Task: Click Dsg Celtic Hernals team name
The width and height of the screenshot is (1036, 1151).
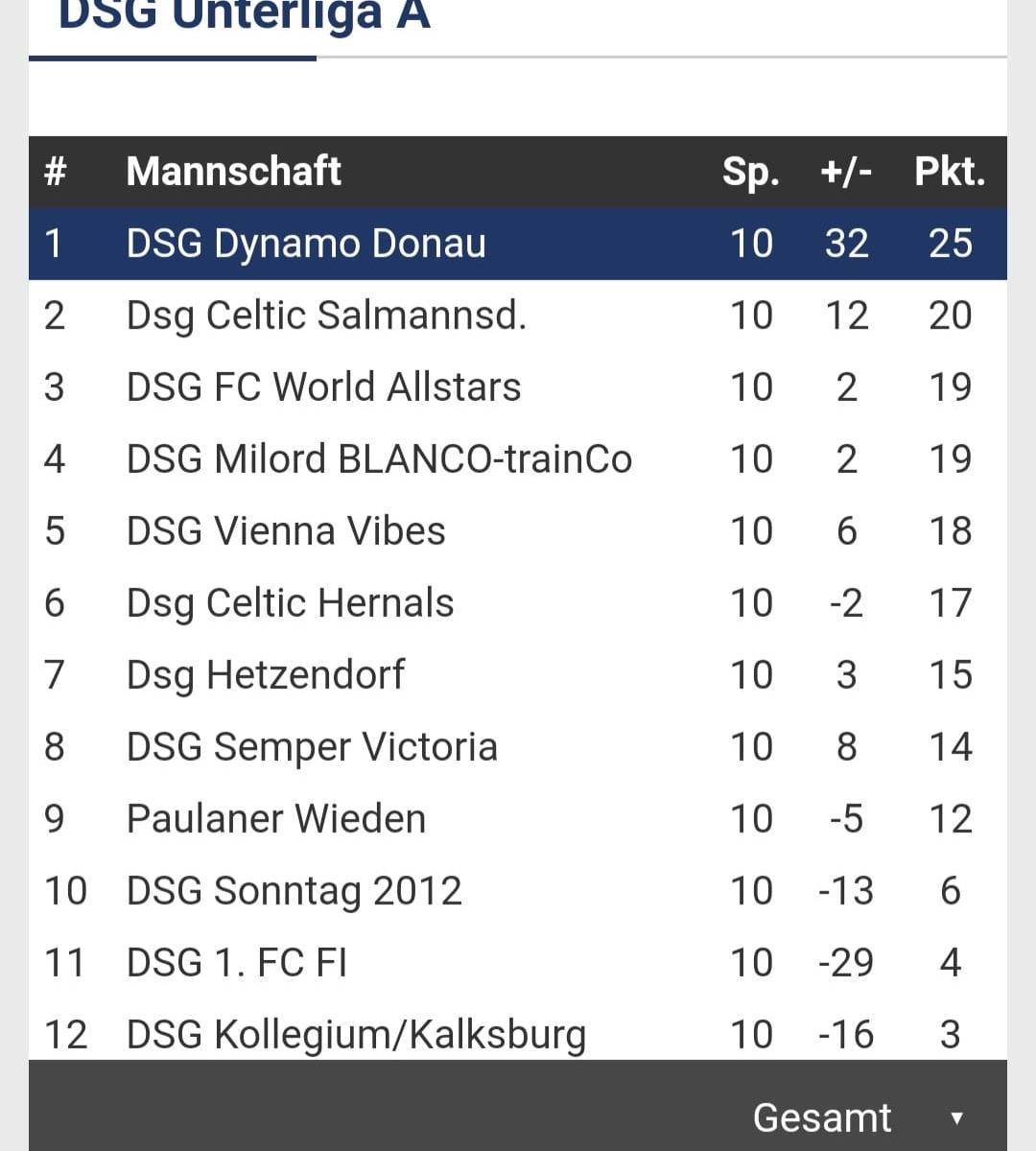Action: coord(290,603)
